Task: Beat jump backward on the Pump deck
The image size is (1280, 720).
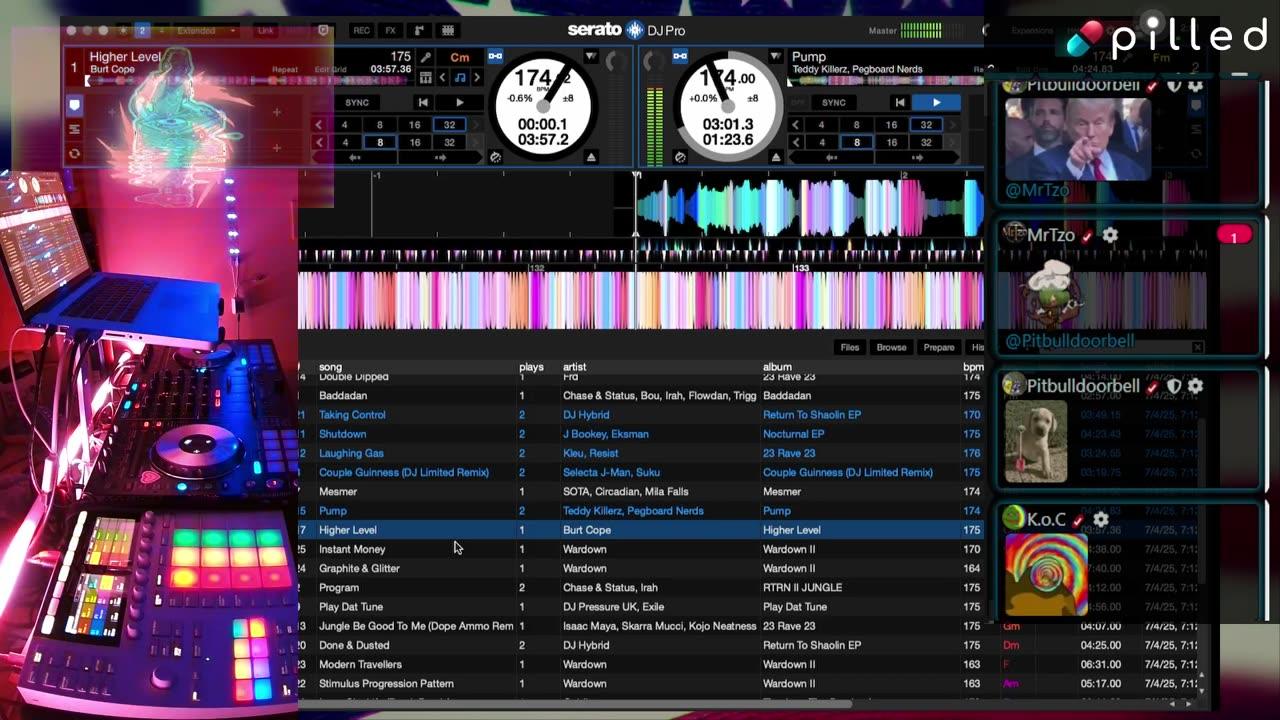Action: pos(831,158)
